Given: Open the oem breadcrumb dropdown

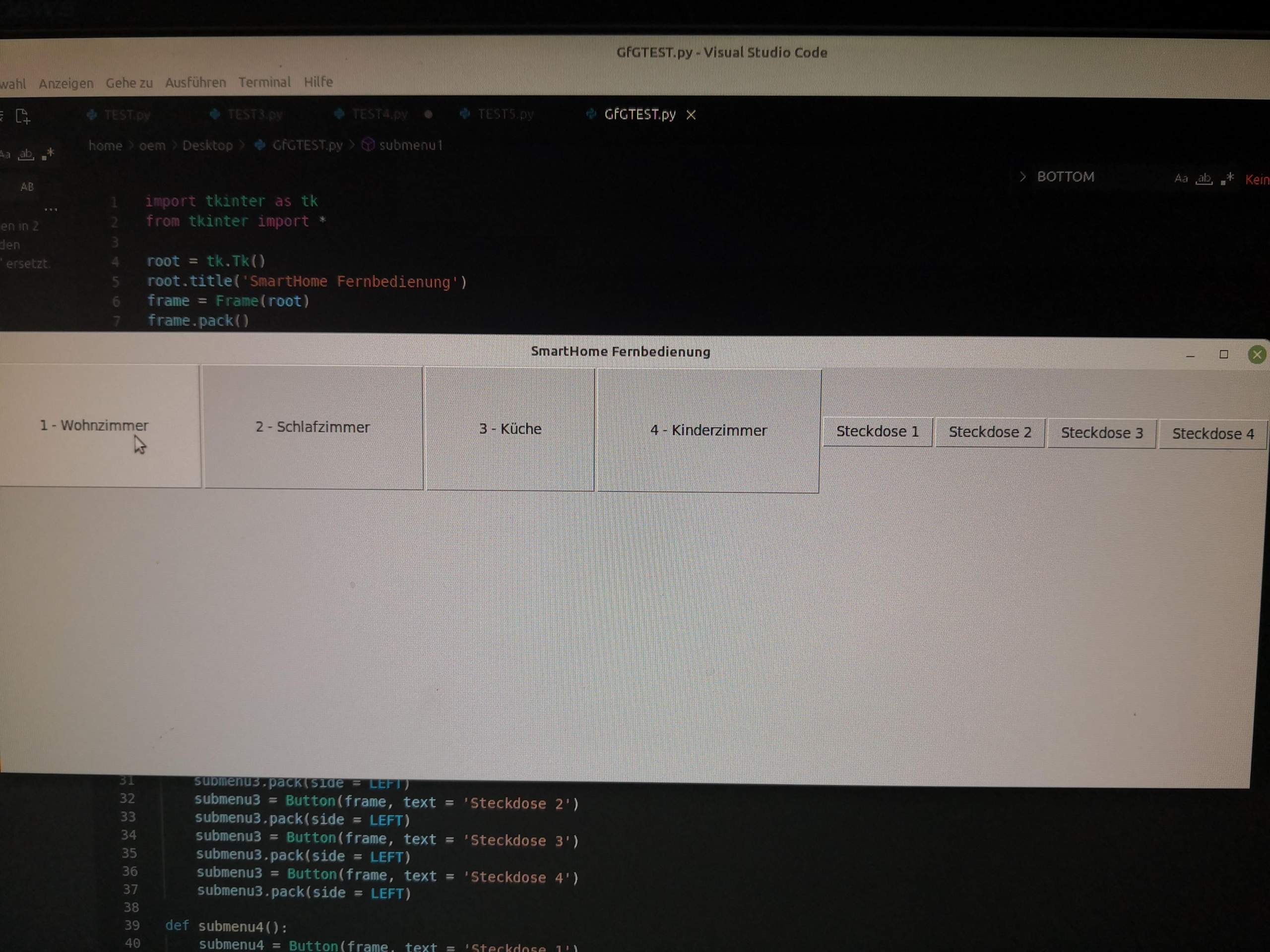Looking at the screenshot, I should [152, 145].
